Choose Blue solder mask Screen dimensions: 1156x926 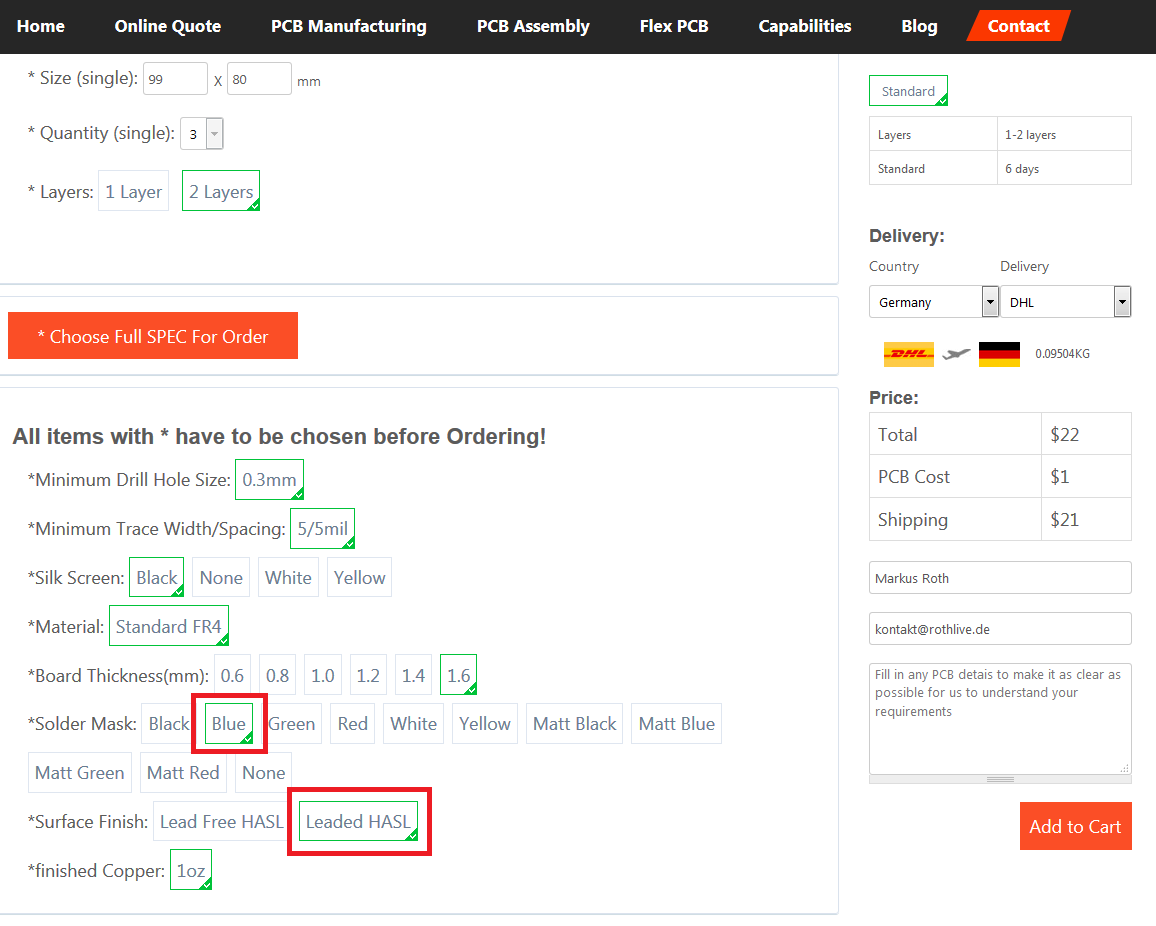229,723
